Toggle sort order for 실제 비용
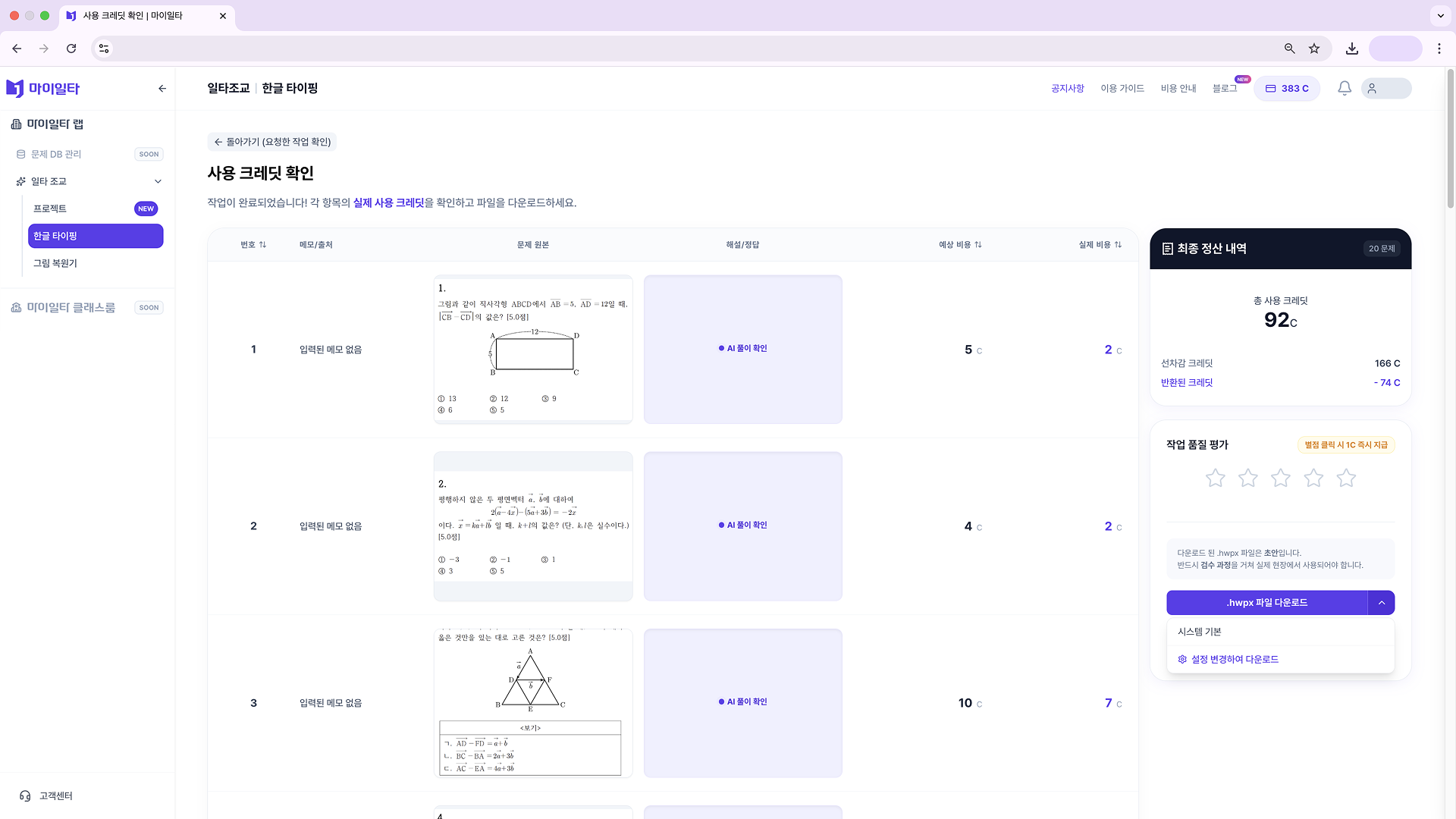The height and width of the screenshot is (819, 1456). click(x=1117, y=244)
